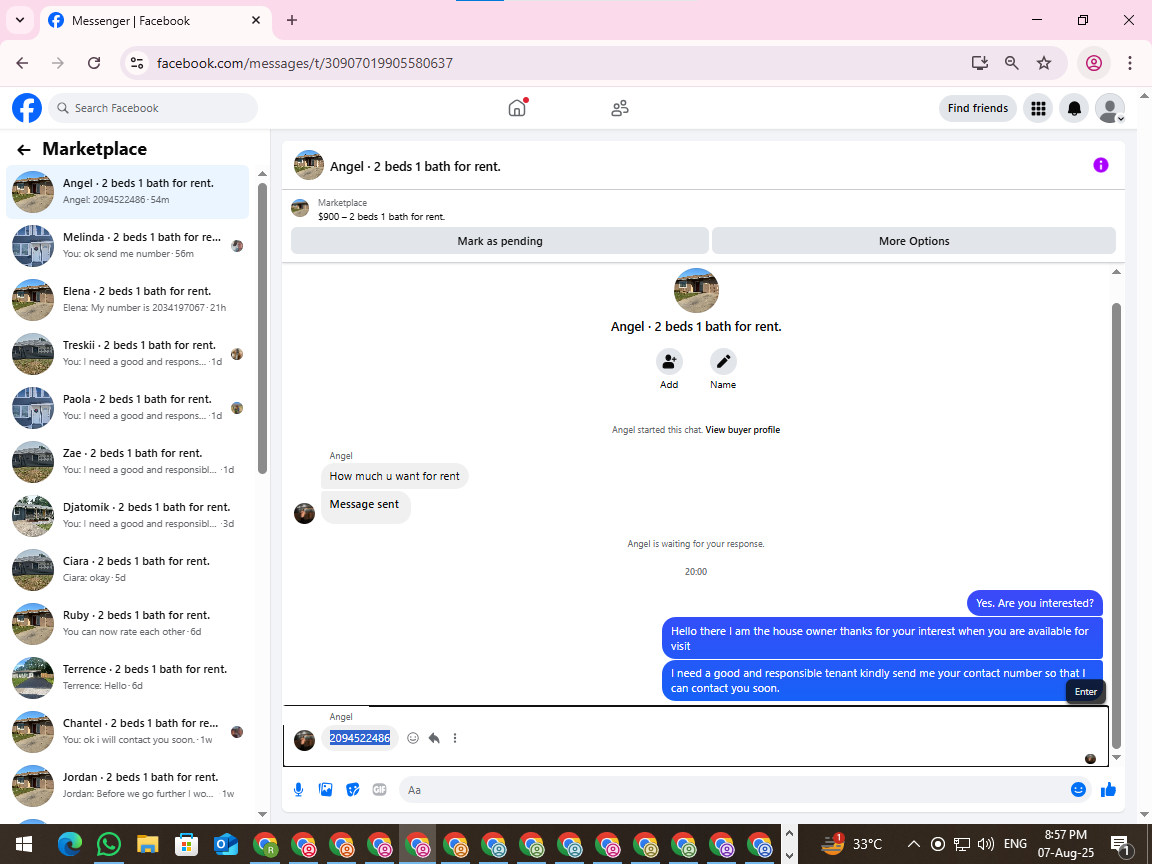Open File Explorer from the taskbar

click(148, 845)
